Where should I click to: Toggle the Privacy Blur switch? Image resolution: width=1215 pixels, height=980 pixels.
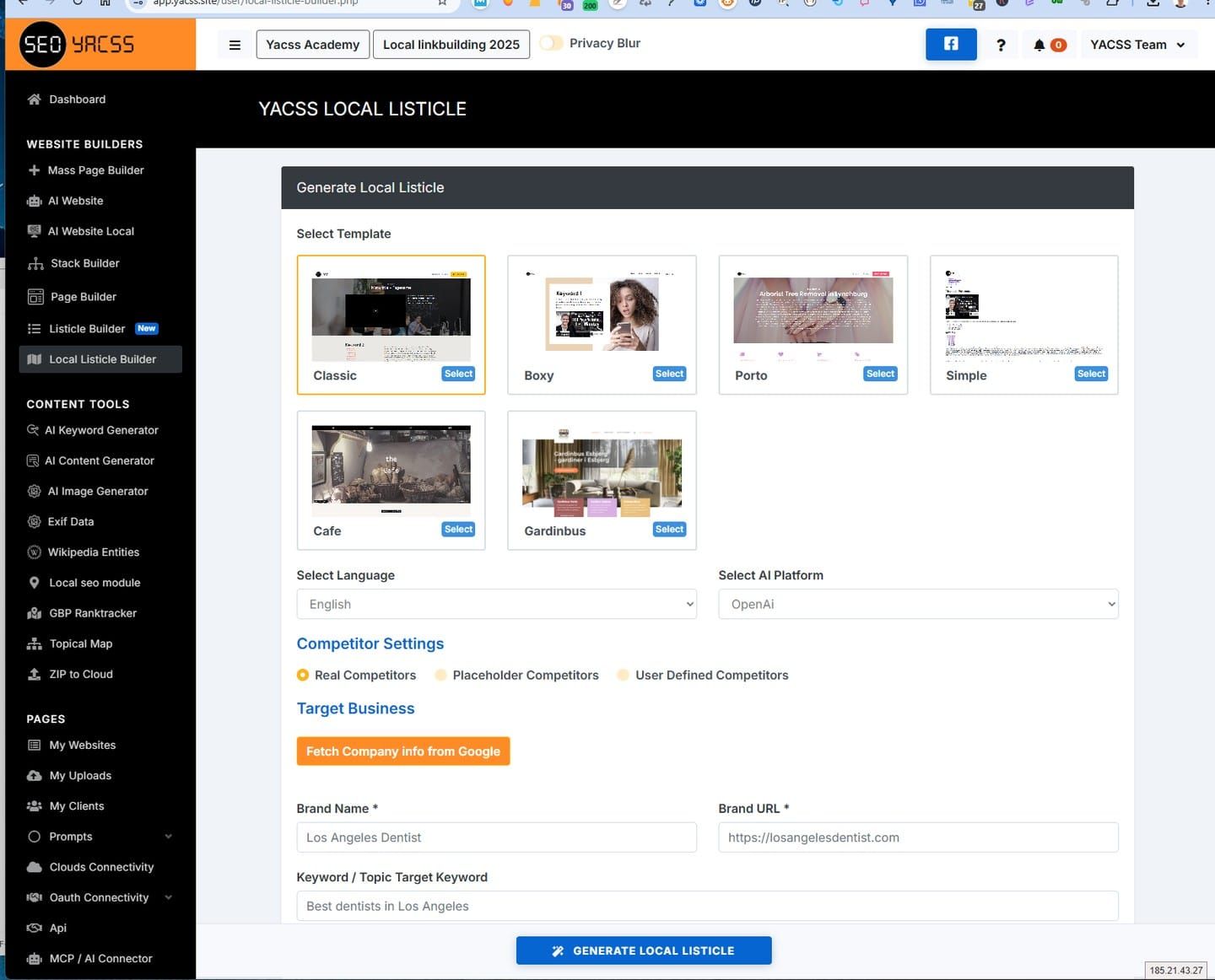point(551,43)
